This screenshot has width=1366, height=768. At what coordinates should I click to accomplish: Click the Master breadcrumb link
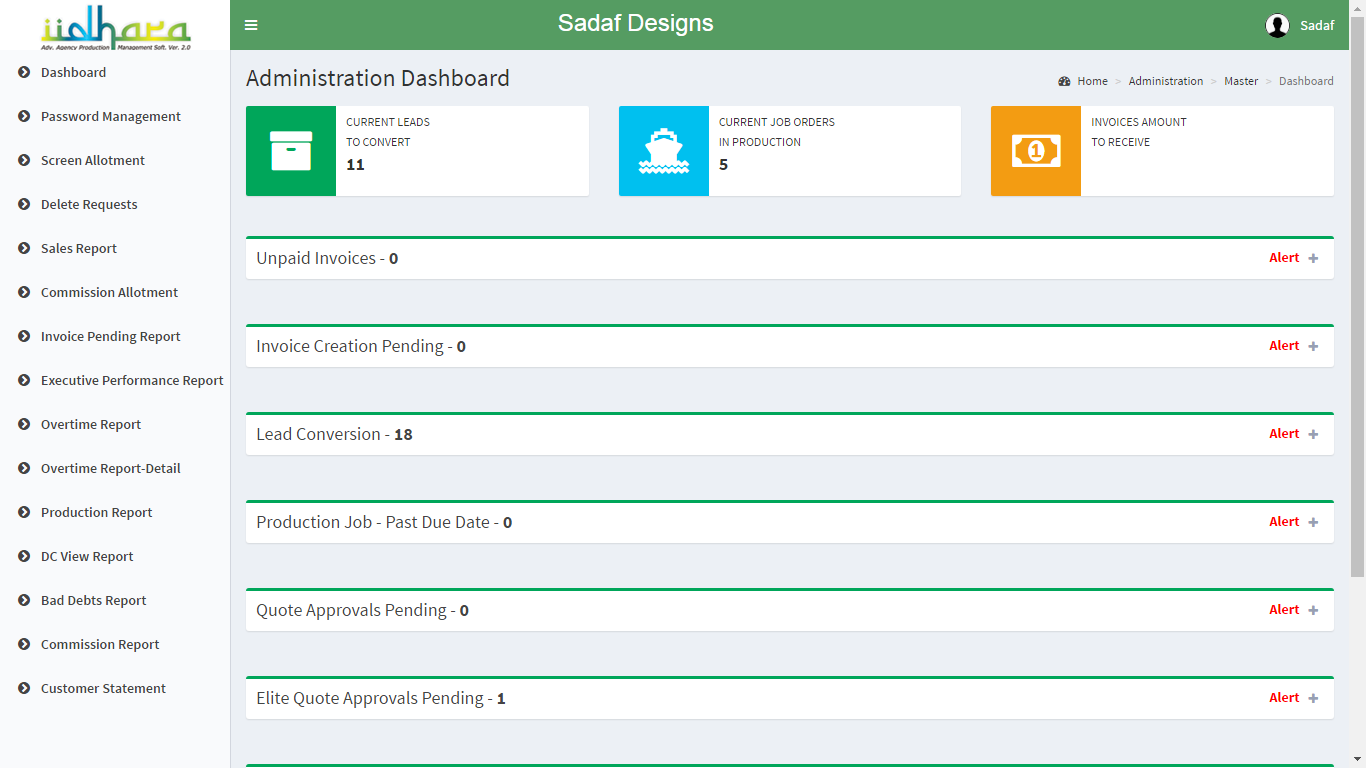click(x=1241, y=81)
